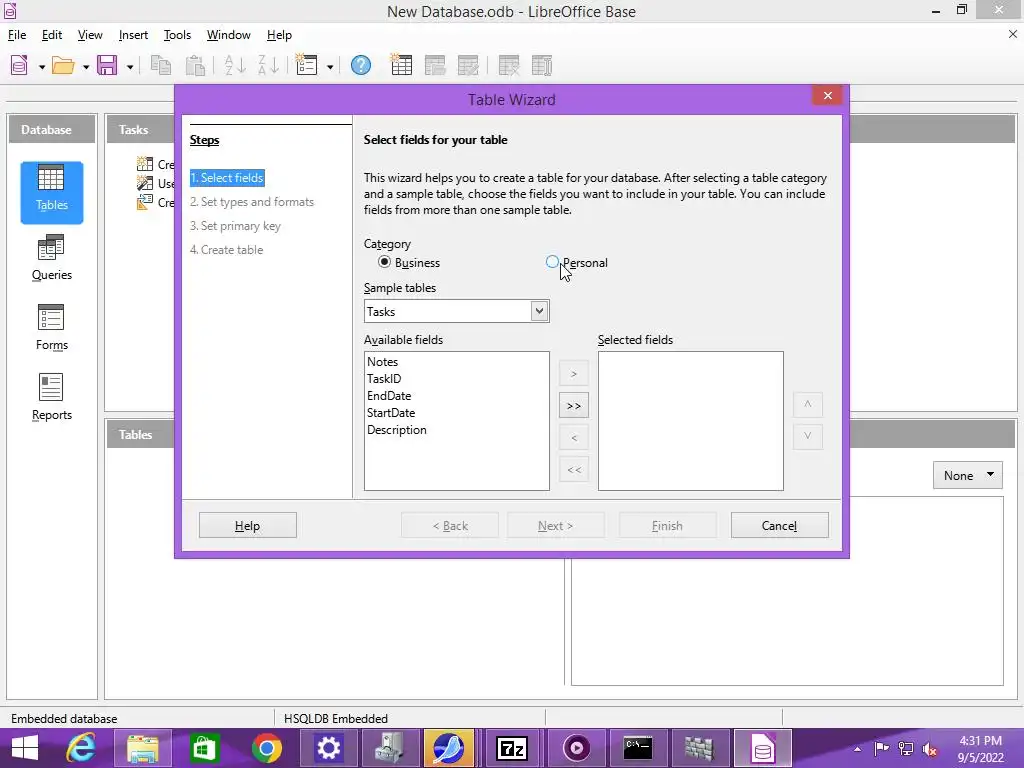Click the LibreOffice Base document icon in title bar

point(10,11)
